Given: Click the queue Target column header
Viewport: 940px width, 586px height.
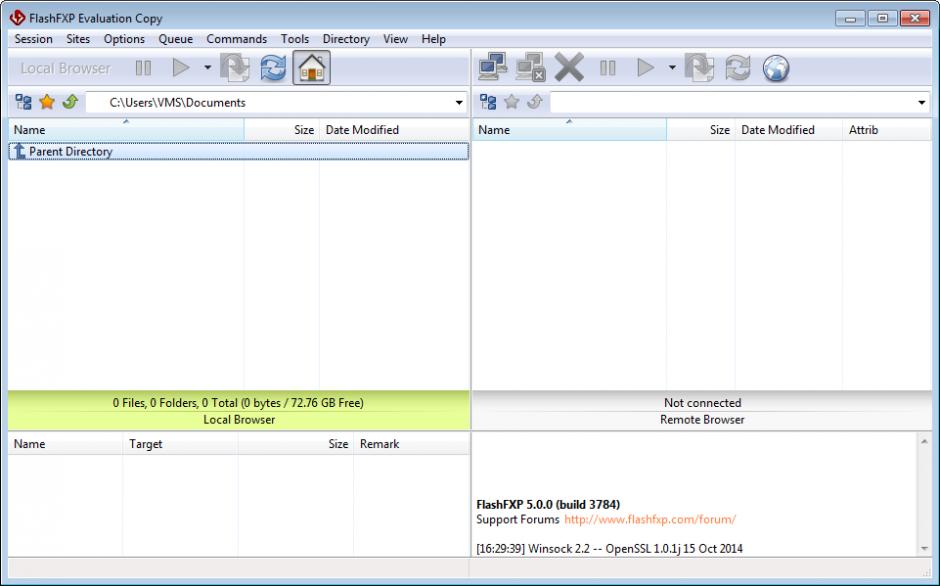Looking at the screenshot, I should [x=180, y=444].
